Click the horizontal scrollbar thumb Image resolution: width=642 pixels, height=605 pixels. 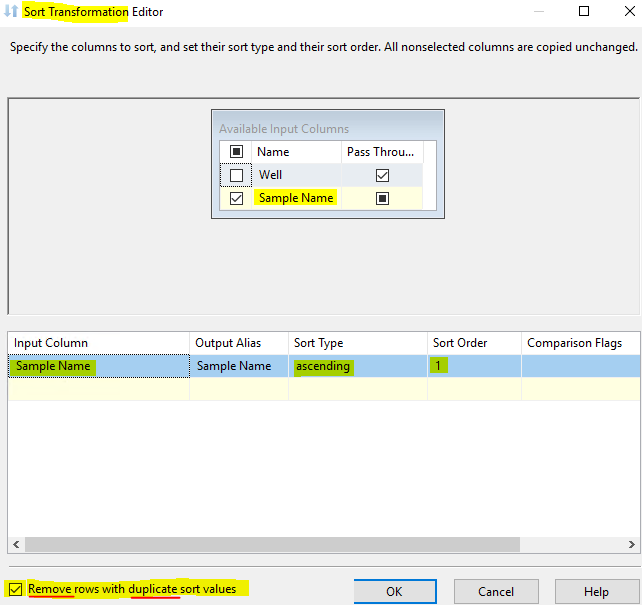point(272,544)
